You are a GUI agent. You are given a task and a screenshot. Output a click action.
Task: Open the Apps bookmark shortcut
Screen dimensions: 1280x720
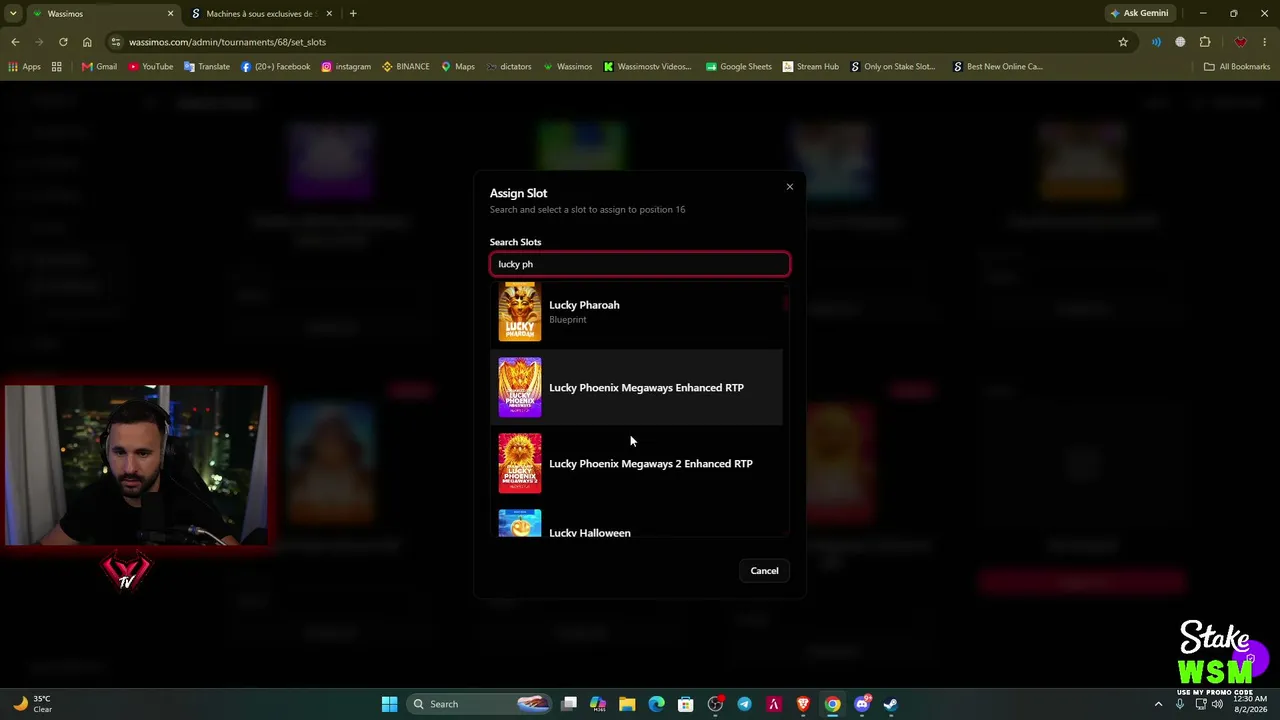[x=25, y=67]
